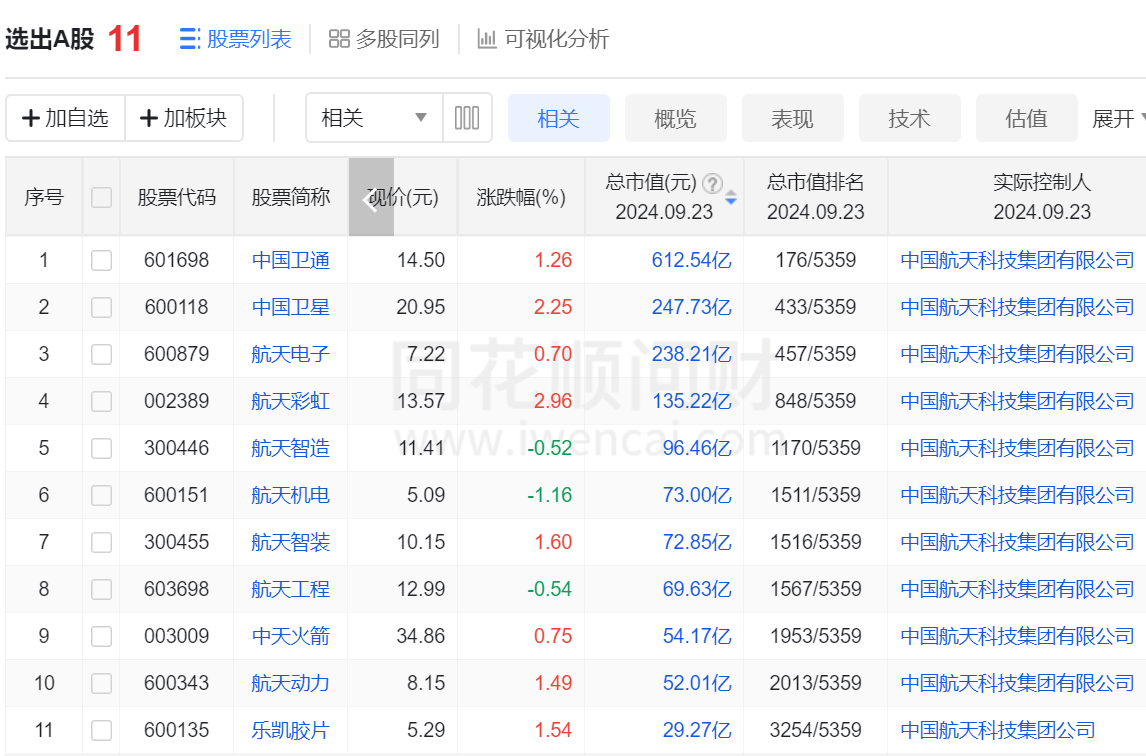Screen dimensions: 1146x756
Task: Open 可视化分析 chart view
Action: 543,39
